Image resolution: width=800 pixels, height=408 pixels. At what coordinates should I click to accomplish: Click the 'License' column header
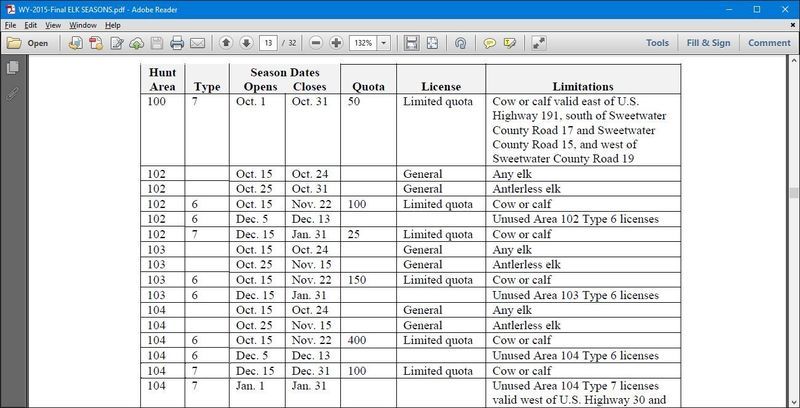click(441, 87)
